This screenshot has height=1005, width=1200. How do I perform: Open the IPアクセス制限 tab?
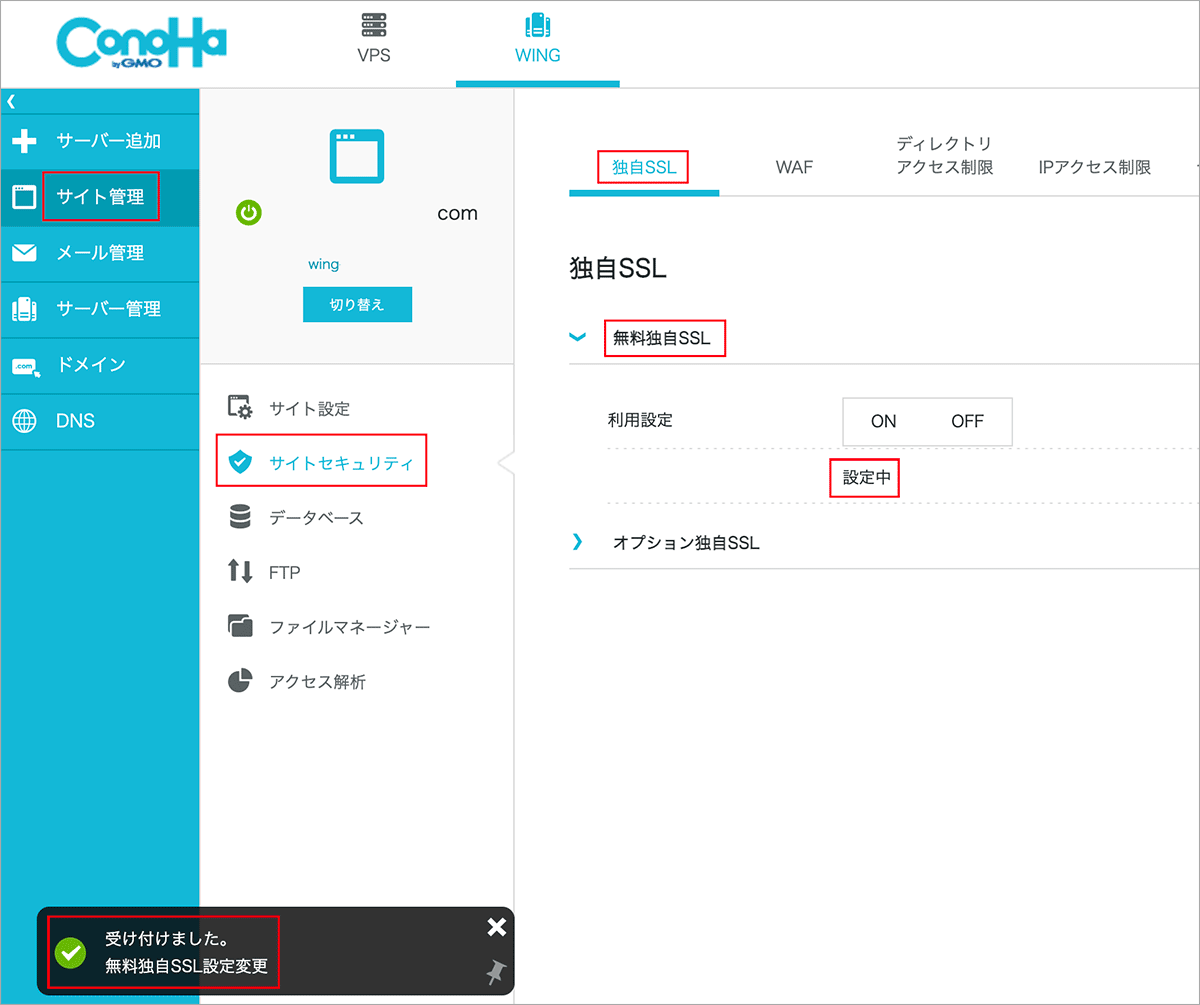pyautogui.click(x=1094, y=167)
